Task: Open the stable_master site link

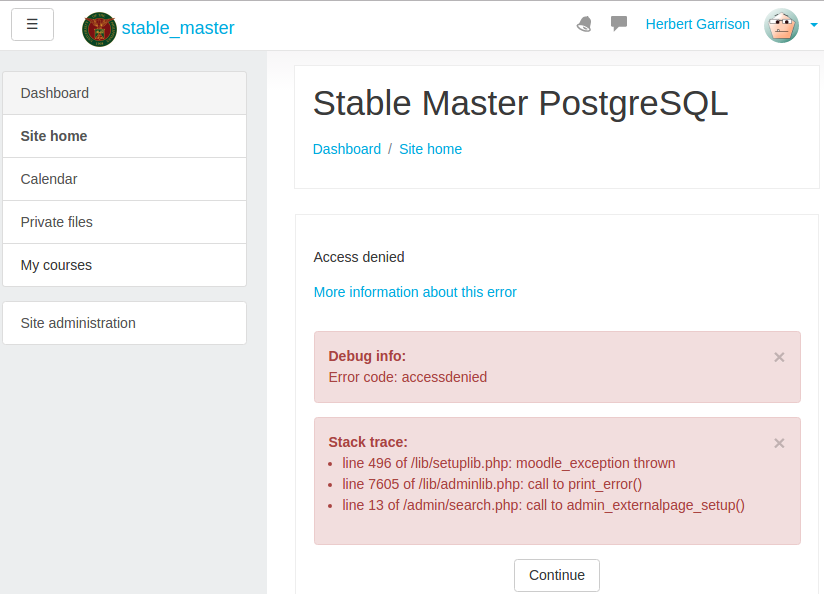Action: [x=178, y=28]
